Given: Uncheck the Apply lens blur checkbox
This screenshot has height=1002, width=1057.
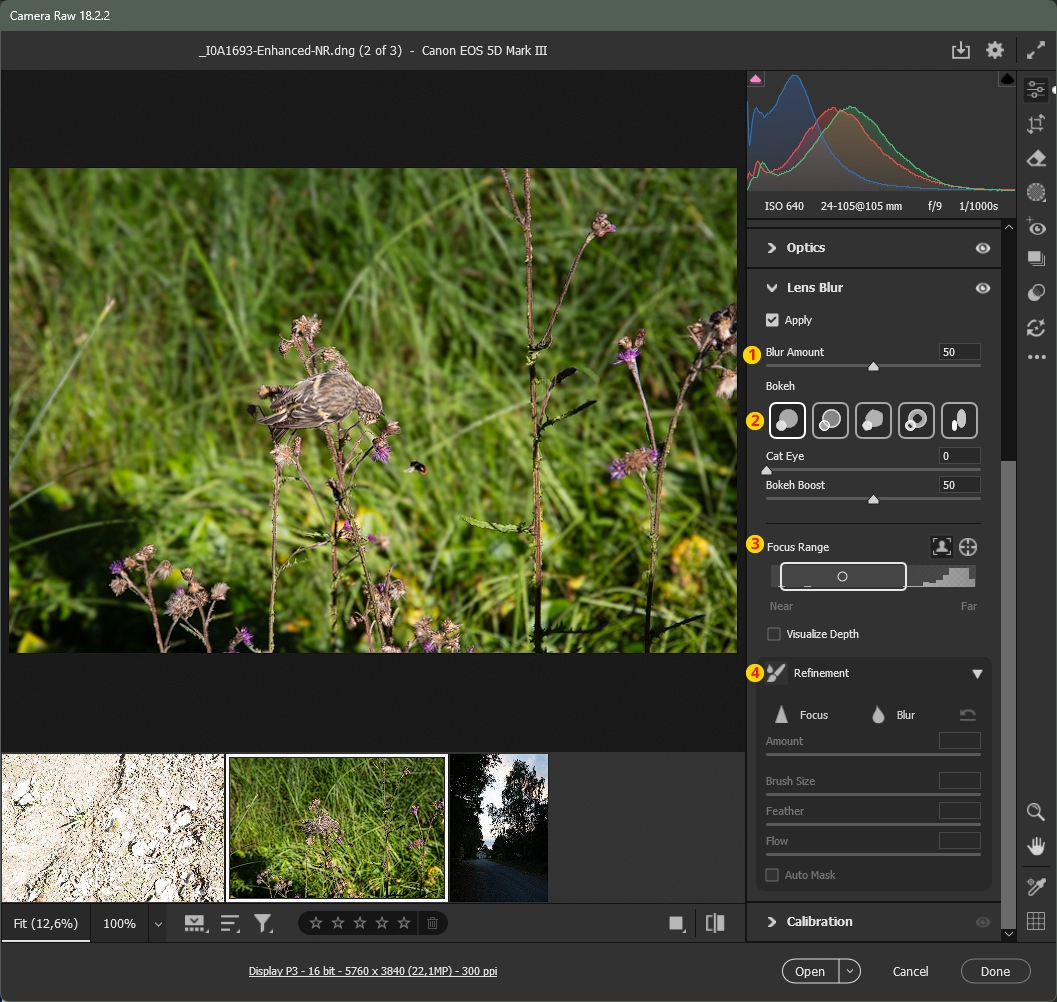Looking at the screenshot, I should tap(772, 320).
